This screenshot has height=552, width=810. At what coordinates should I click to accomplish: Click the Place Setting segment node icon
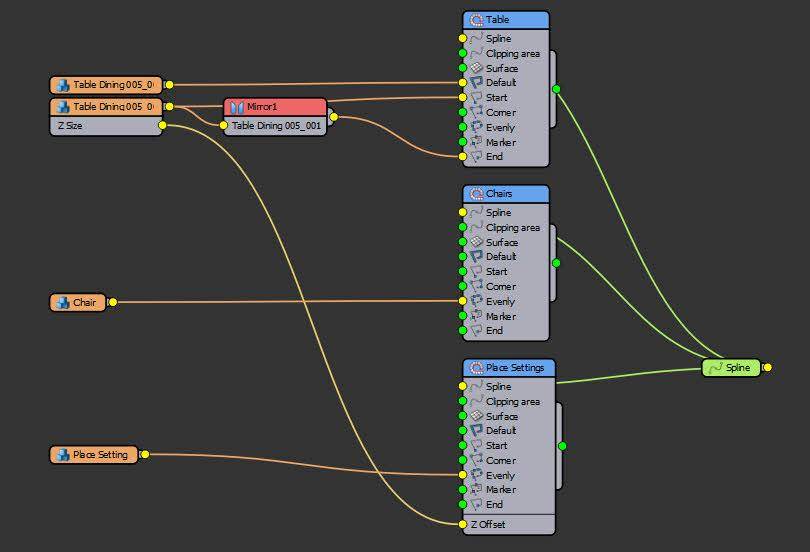click(62, 455)
